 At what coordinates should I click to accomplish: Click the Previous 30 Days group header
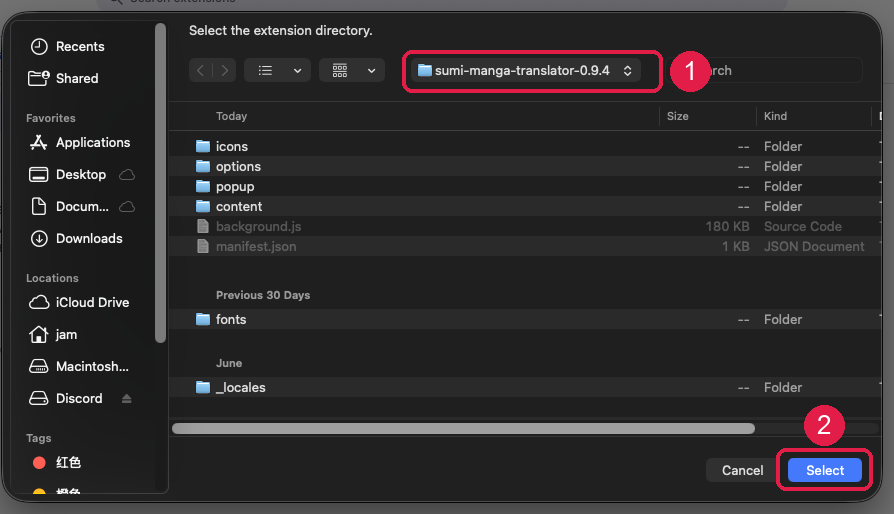coord(263,295)
